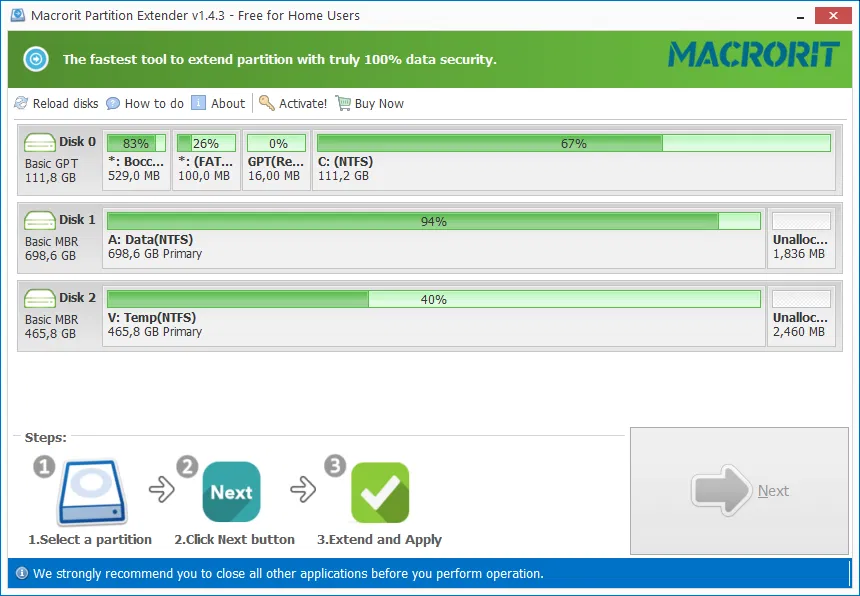Click the banner slogan text
860x596 pixels.
point(280,59)
